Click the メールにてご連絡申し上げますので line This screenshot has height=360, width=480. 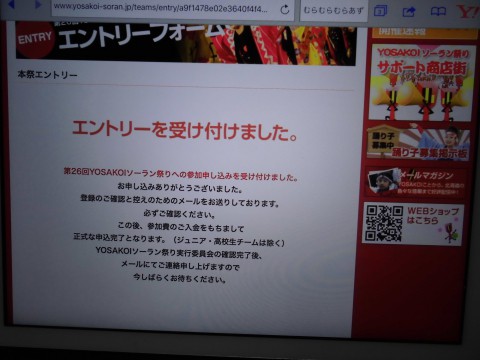point(180,266)
